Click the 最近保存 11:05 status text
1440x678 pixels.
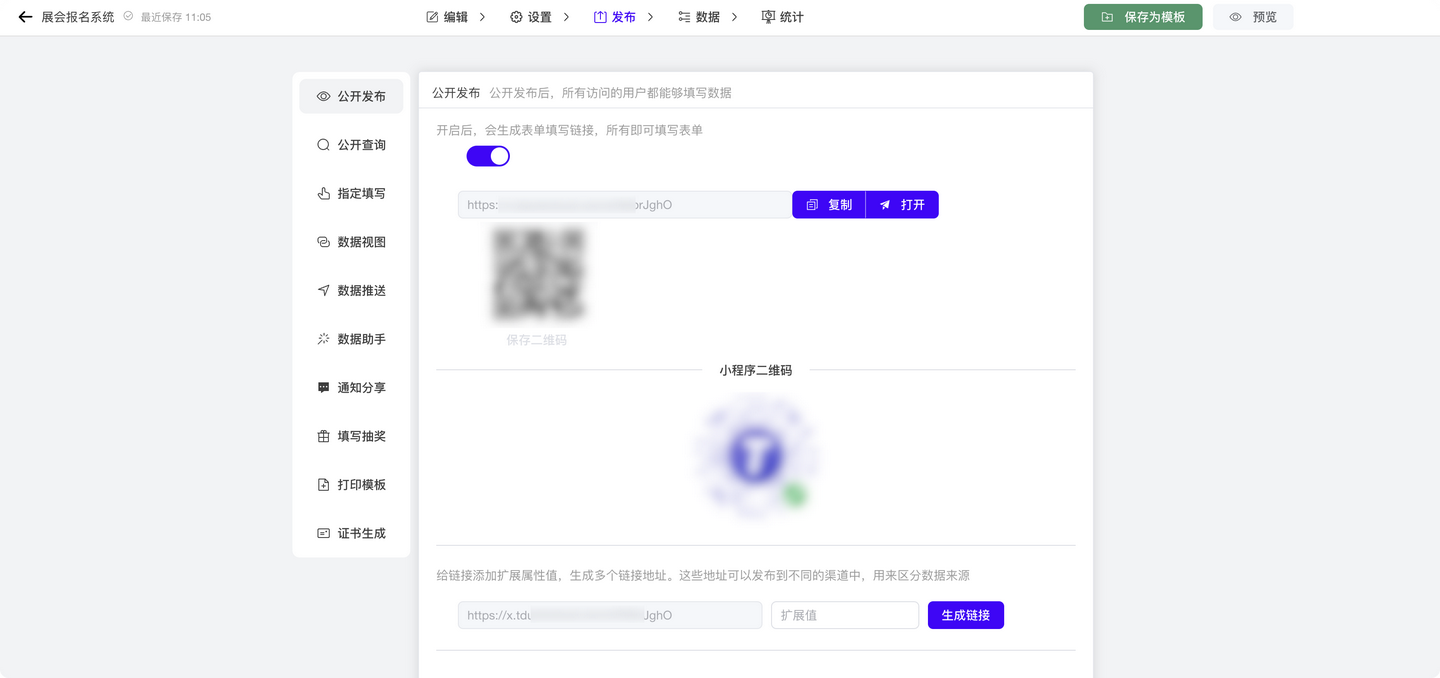175,17
